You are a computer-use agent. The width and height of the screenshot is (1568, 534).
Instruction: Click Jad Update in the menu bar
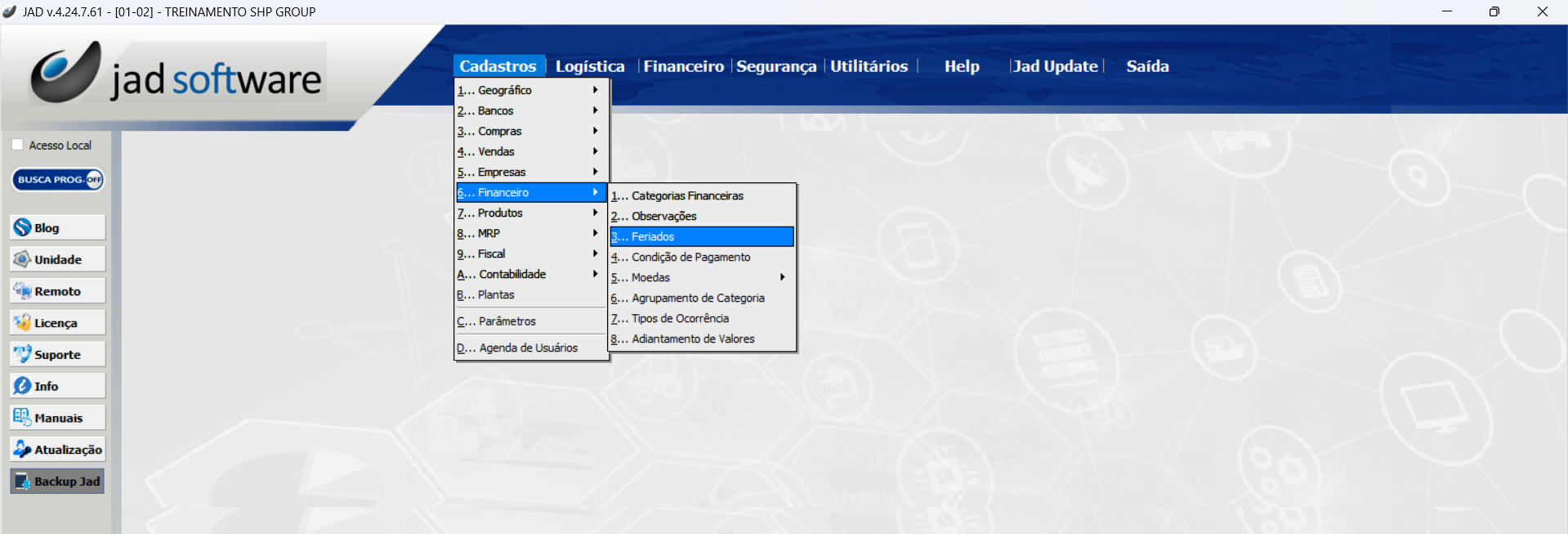click(1055, 66)
